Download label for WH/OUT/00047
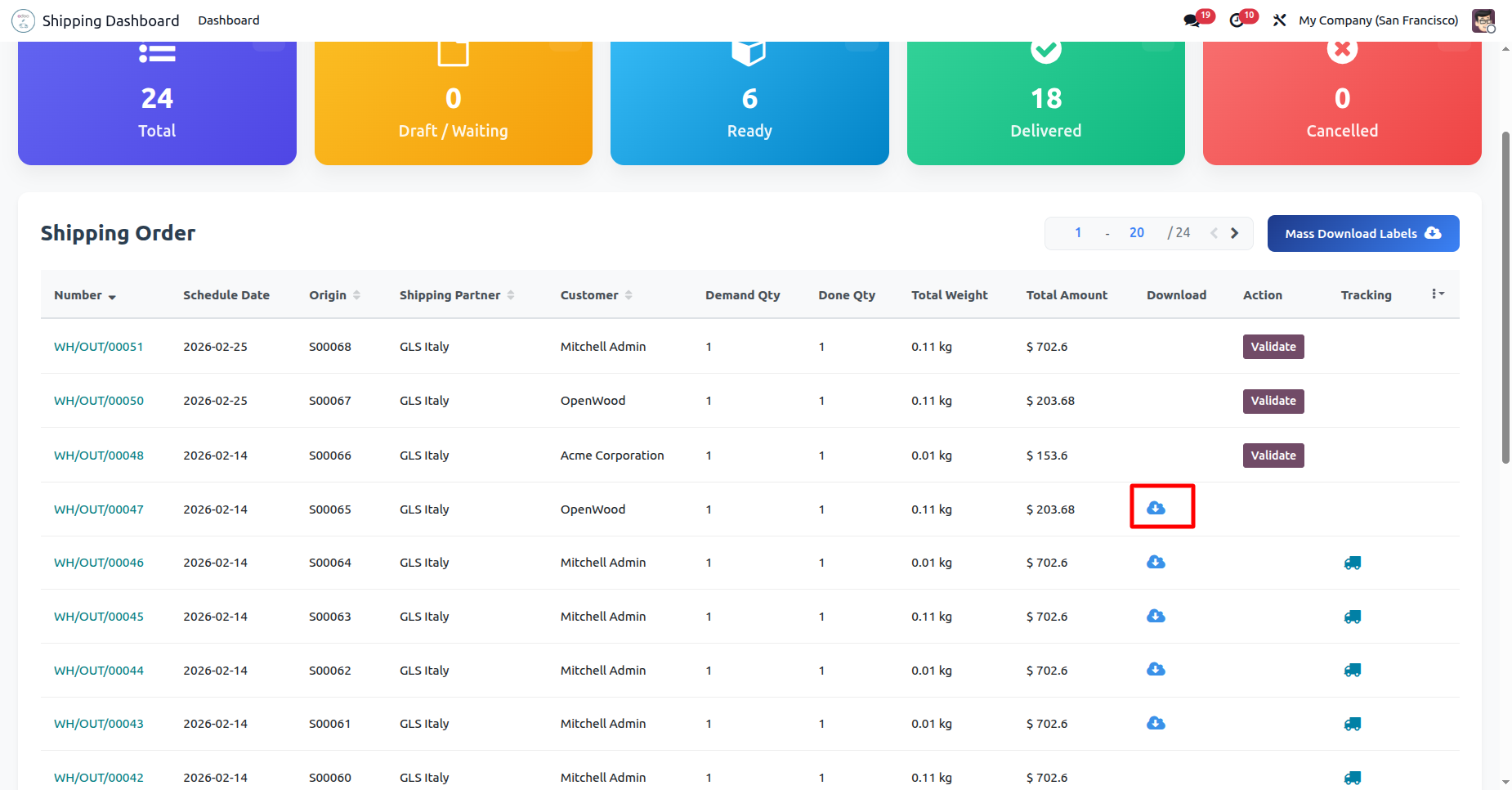The width and height of the screenshot is (1512, 790). (x=1156, y=508)
